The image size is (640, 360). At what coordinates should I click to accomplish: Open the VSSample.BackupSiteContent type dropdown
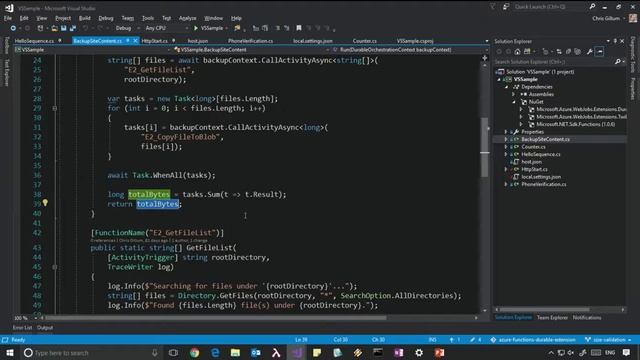click(x=251, y=50)
